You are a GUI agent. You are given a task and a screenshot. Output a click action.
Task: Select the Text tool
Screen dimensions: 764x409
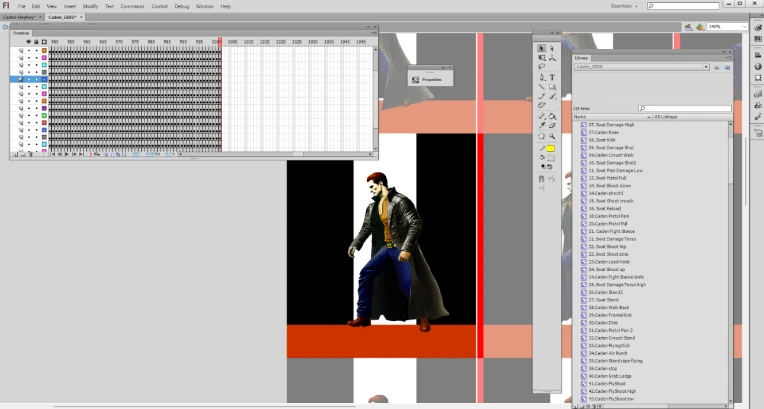tap(552, 78)
